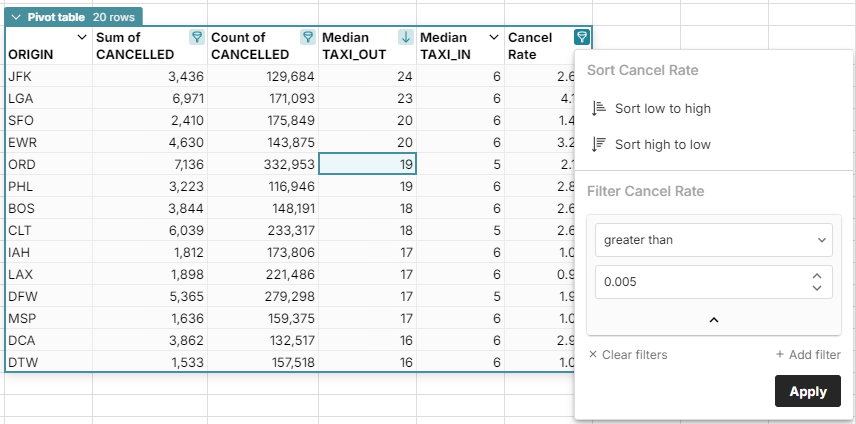
Task: Click the filter icon on Sum of CANCELLED
Action: (x=197, y=37)
